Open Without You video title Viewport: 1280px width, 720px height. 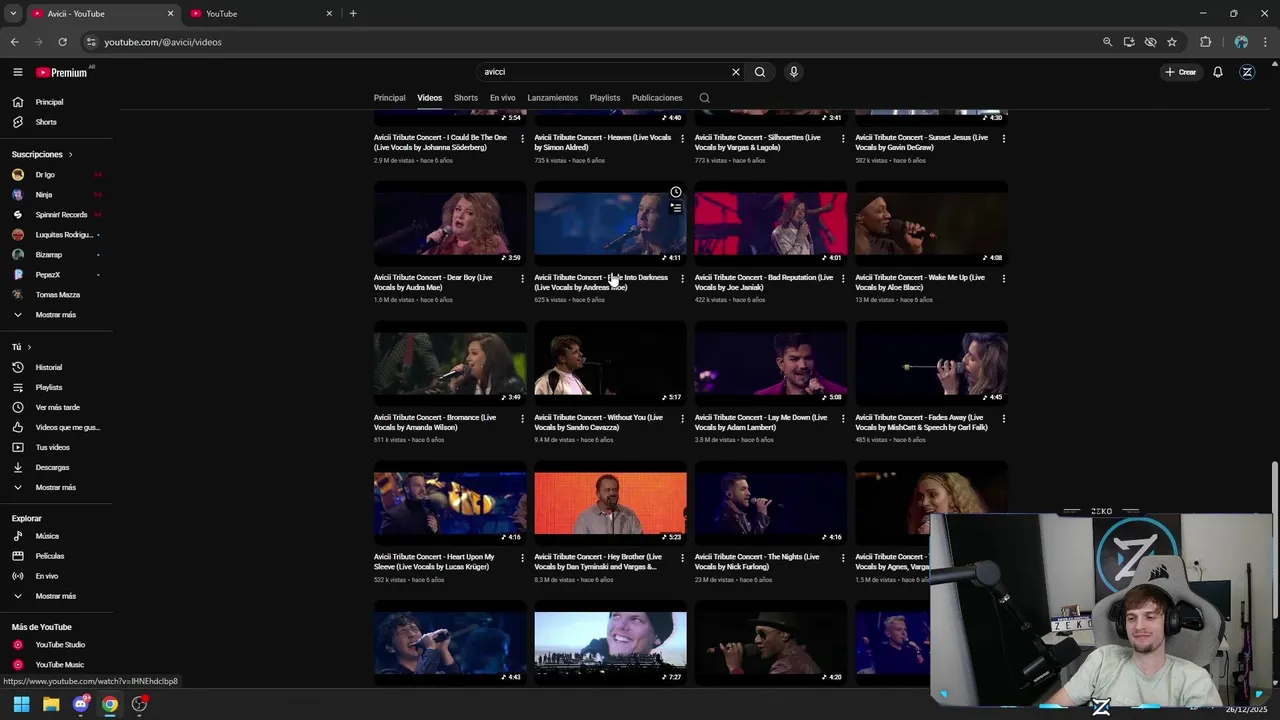599,422
